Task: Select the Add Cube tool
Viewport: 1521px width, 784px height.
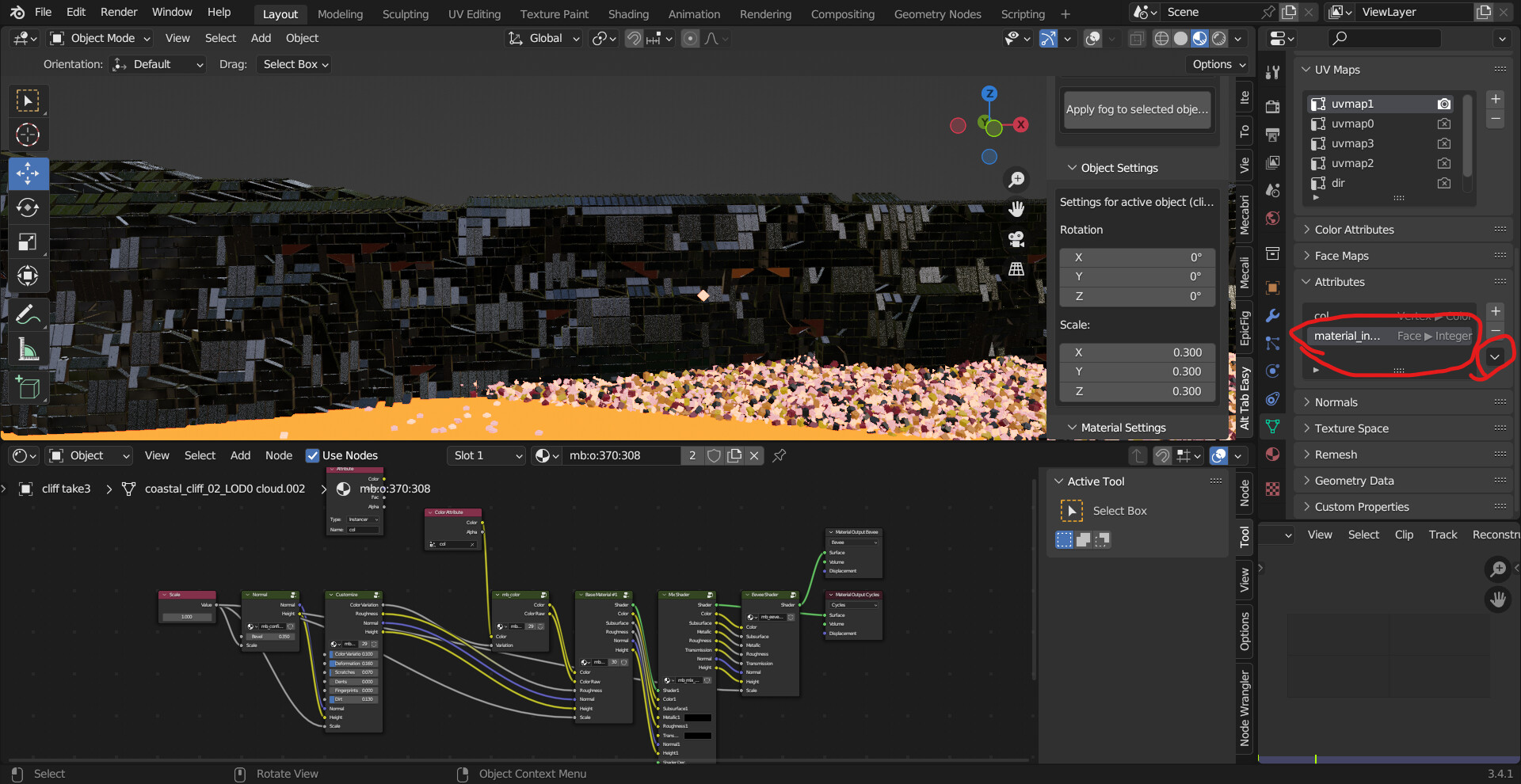Action: [x=28, y=387]
